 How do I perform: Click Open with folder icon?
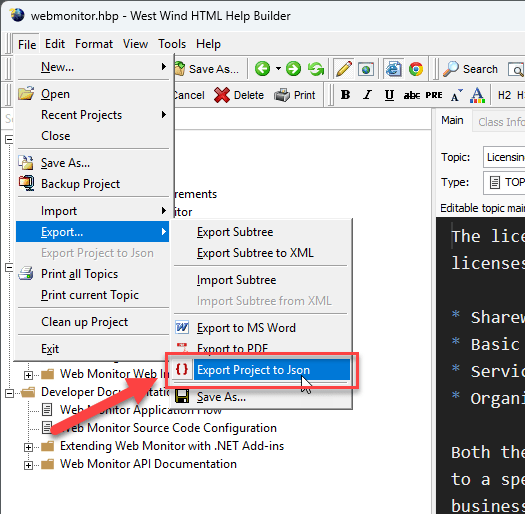pyautogui.click(x=92, y=94)
